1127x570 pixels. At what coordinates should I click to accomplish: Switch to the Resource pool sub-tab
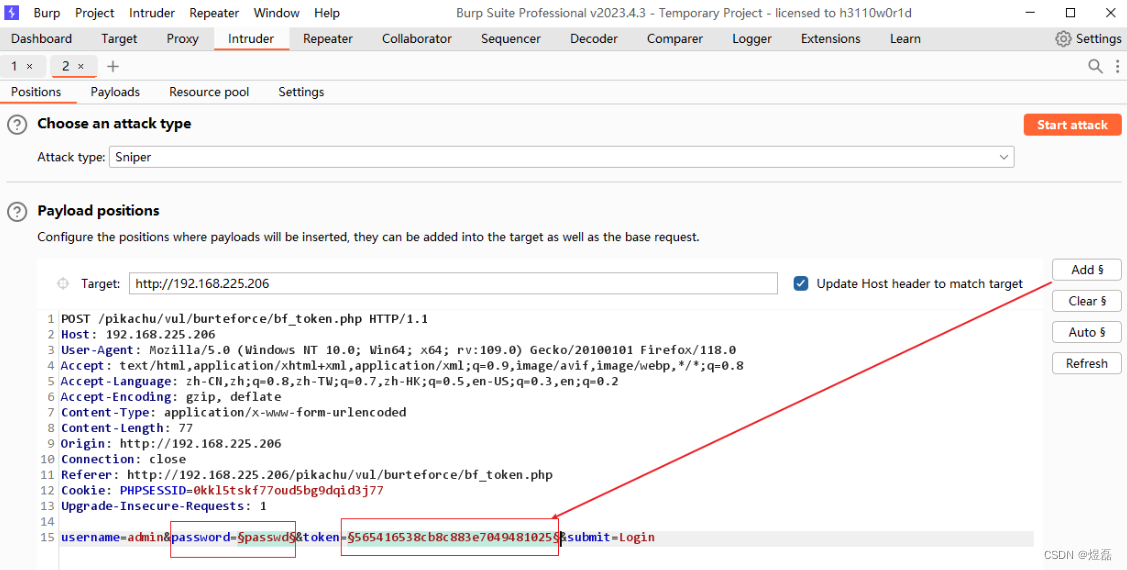209,92
